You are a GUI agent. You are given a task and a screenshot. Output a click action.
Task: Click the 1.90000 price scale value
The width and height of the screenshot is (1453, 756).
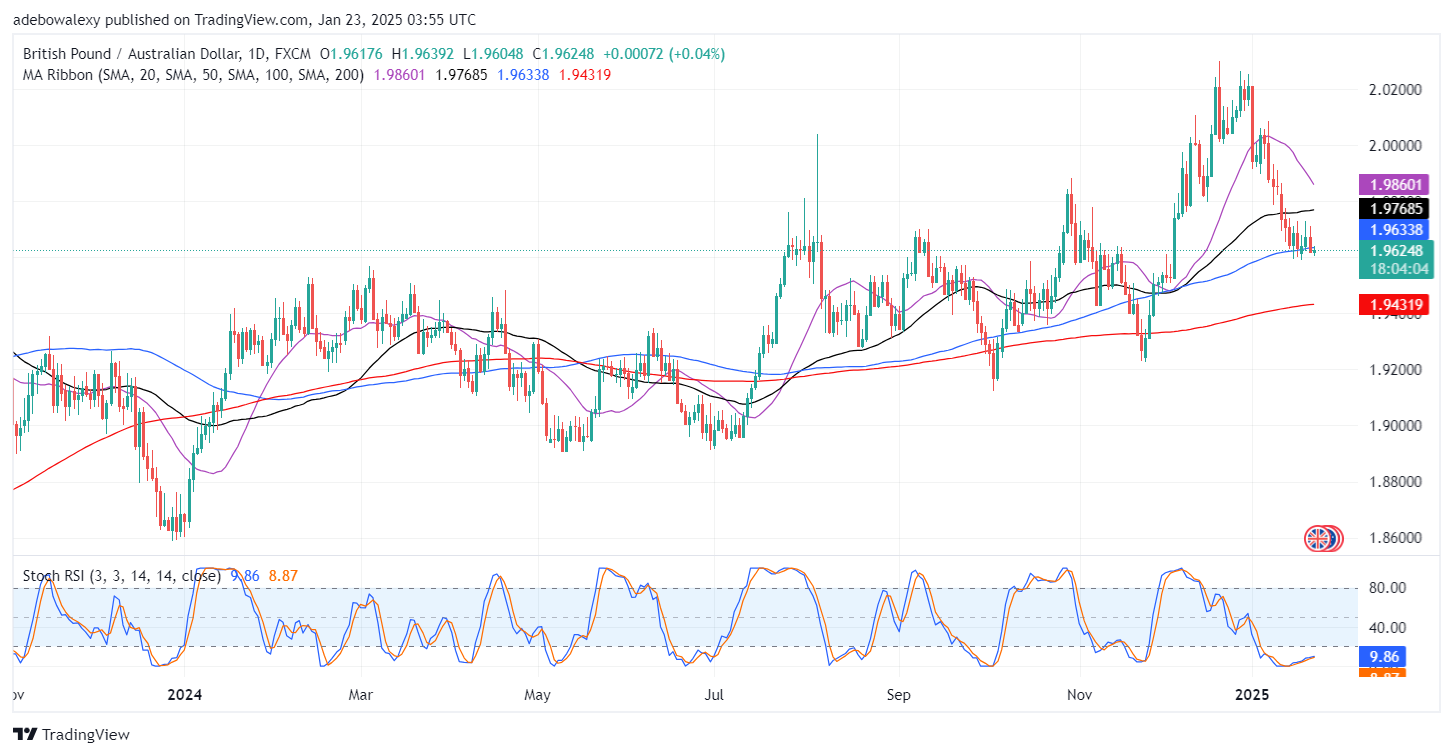coord(1394,426)
